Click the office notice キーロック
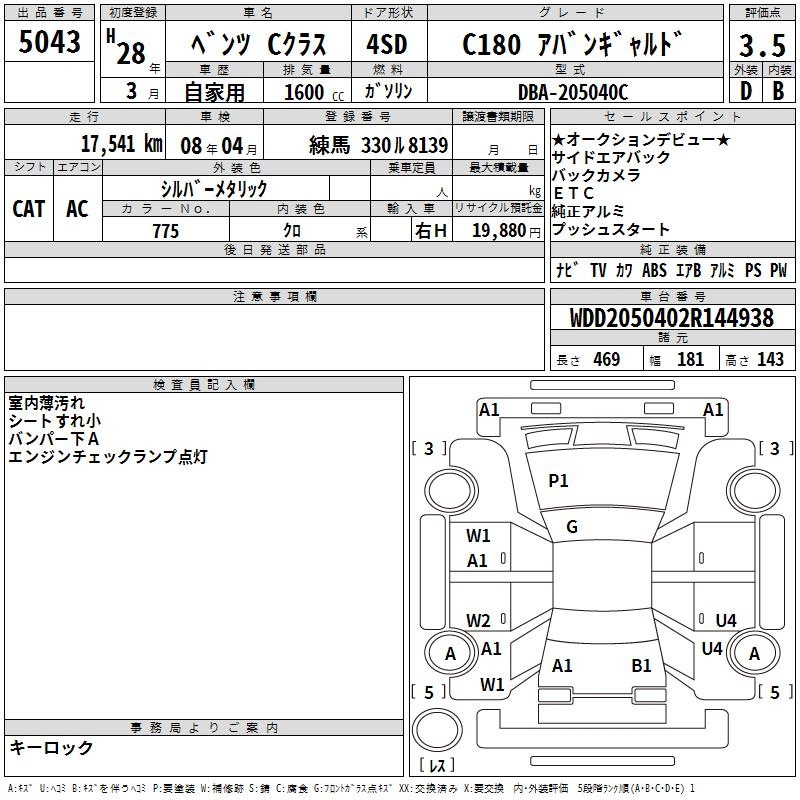 click(x=52, y=748)
